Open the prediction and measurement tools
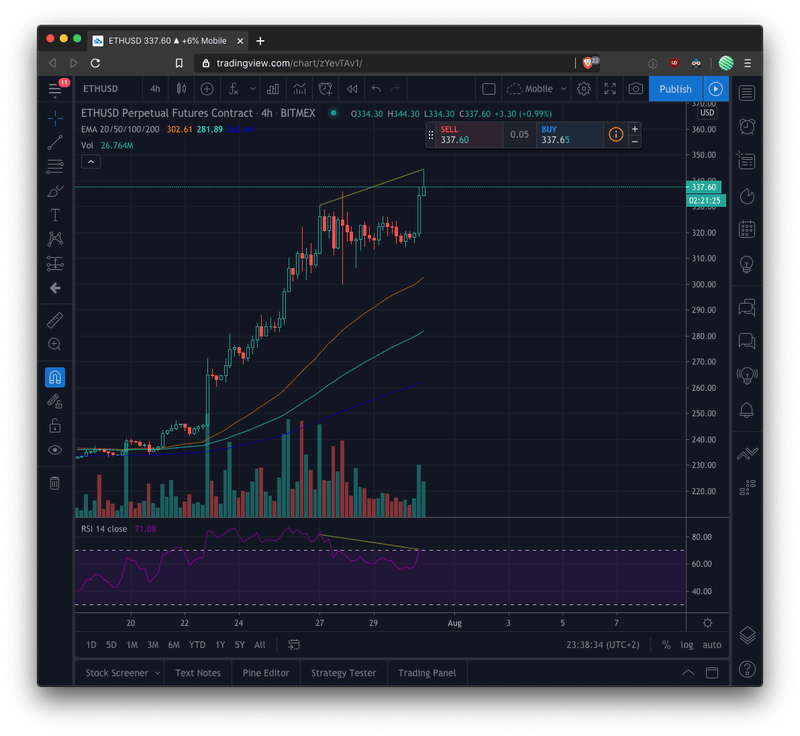This screenshot has width=800, height=736. (55, 263)
